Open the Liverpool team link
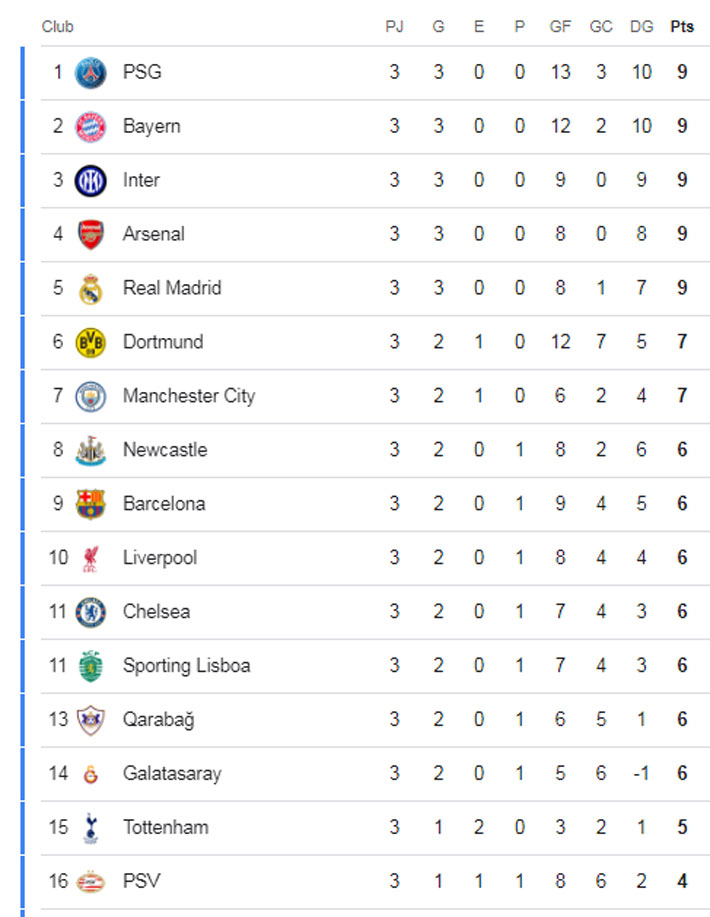Screen dimensions: 710x917 (159, 558)
